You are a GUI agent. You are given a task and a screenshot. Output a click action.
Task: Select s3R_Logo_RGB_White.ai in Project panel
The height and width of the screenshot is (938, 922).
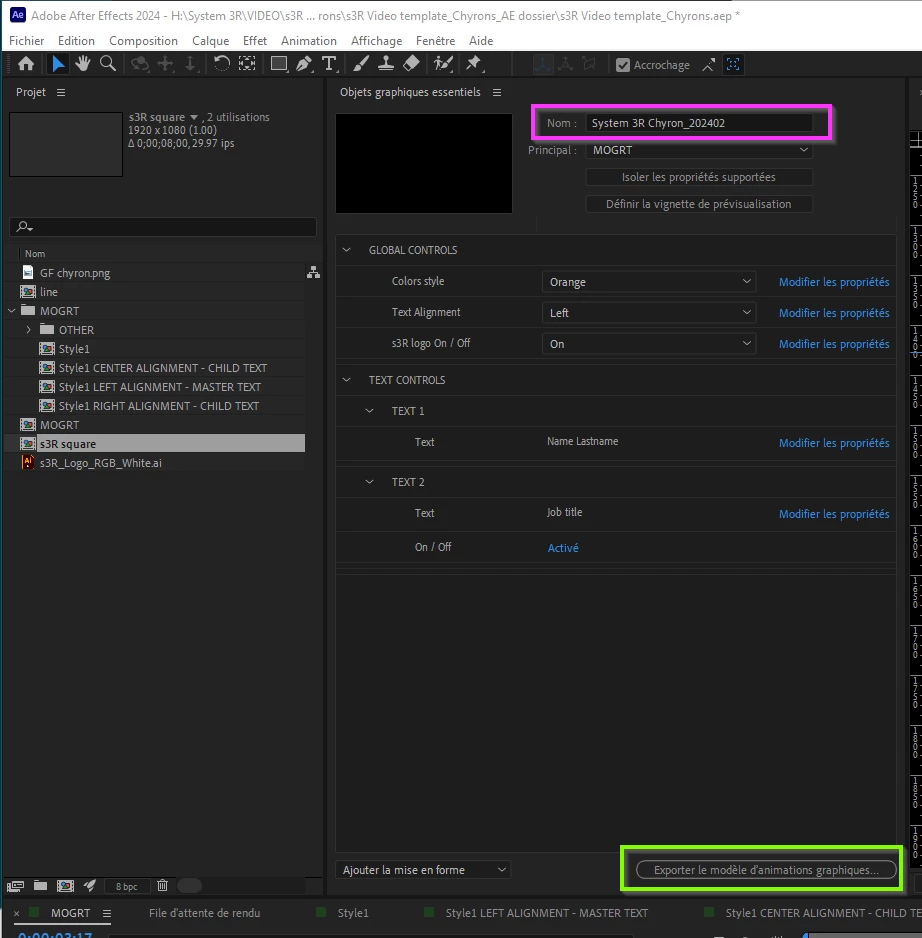(101, 462)
